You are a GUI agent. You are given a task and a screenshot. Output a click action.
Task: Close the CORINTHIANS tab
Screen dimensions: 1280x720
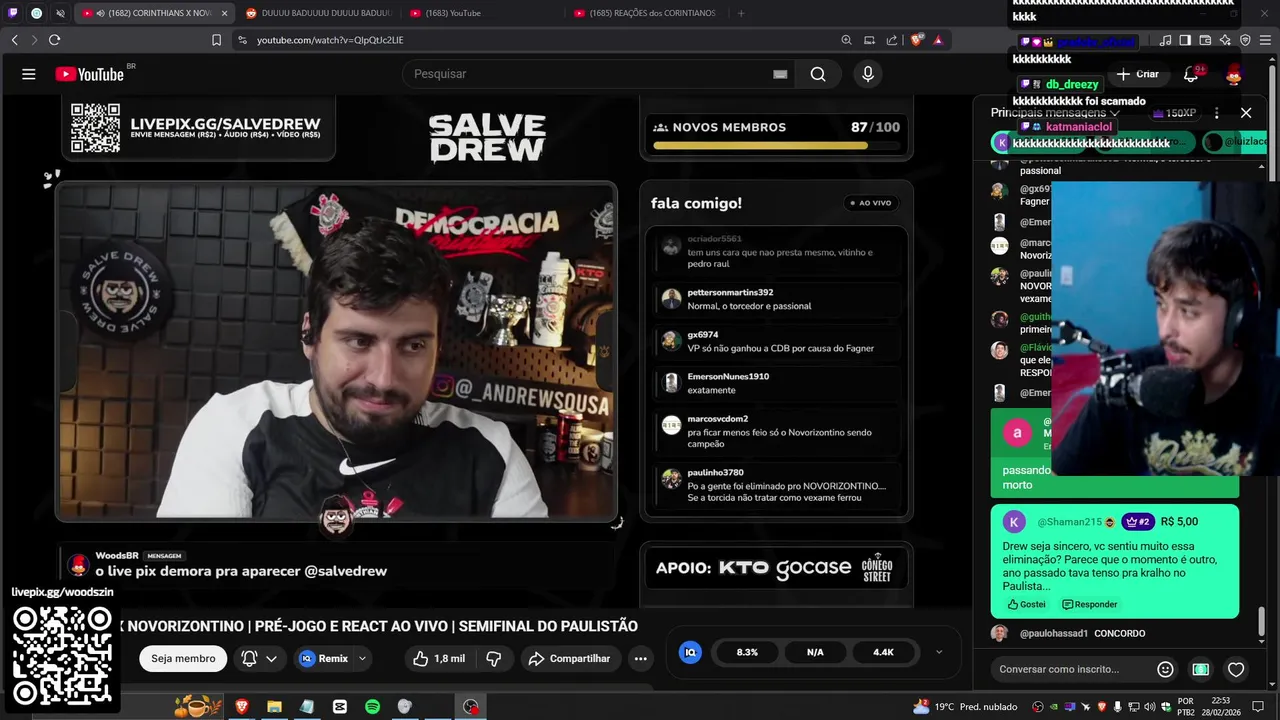(224, 13)
